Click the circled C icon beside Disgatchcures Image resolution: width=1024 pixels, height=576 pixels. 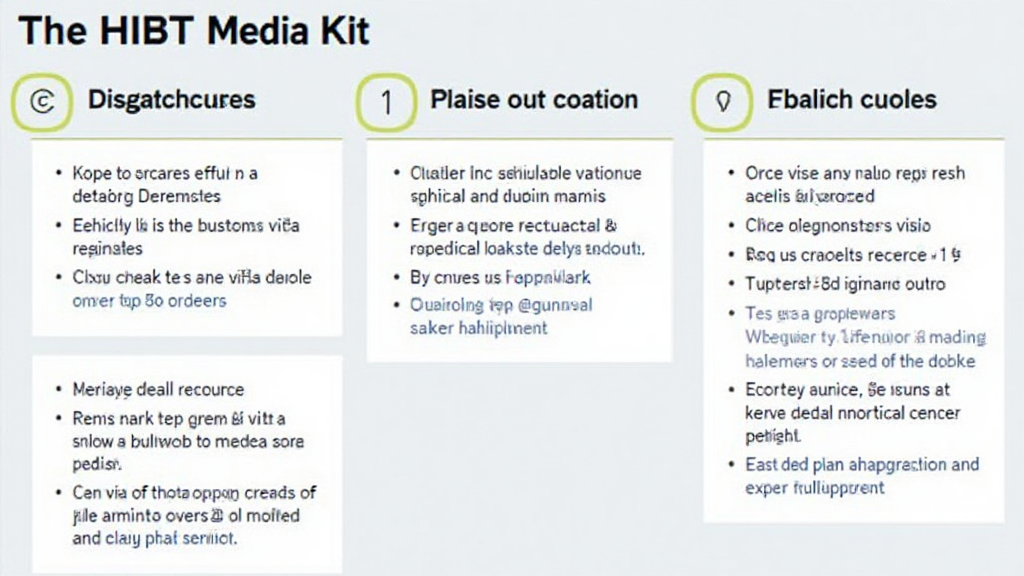coord(42,102)
